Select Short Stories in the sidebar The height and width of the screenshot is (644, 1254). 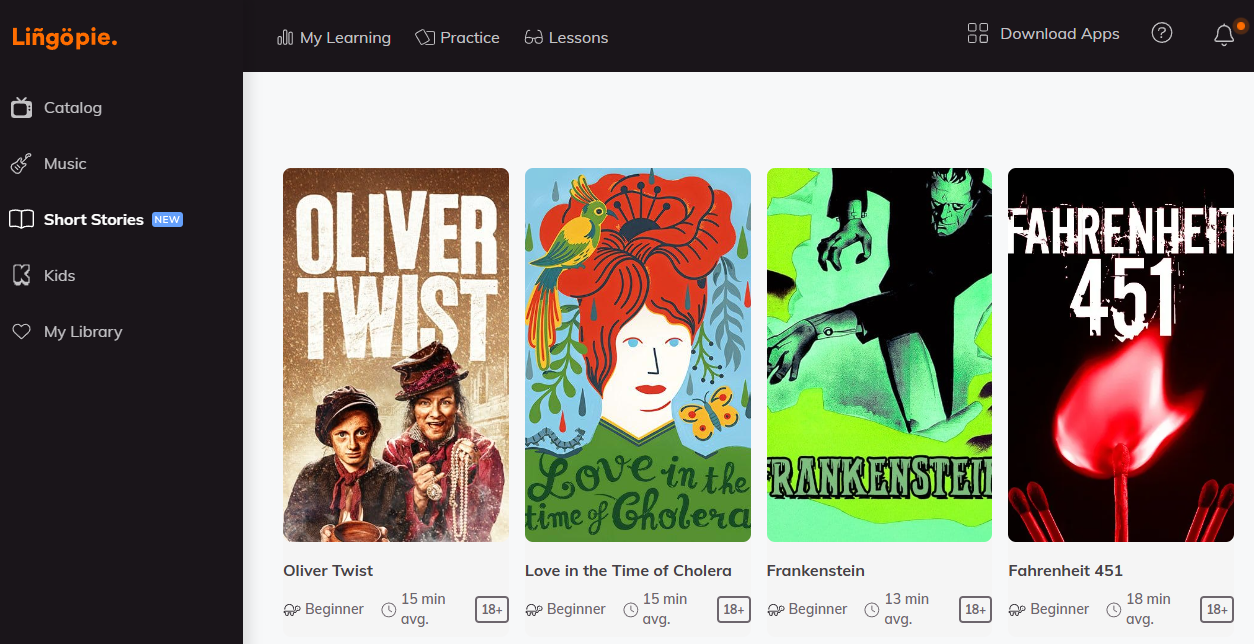point(94,220)
